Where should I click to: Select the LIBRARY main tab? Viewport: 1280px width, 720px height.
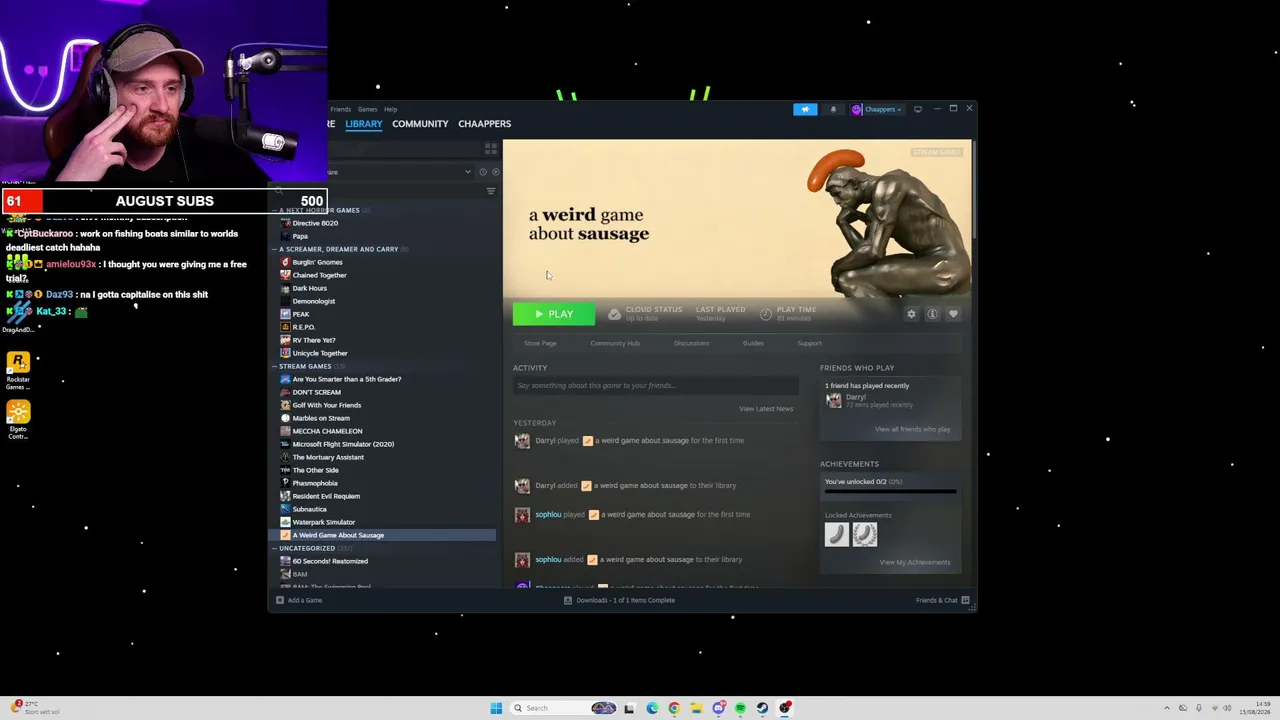pos(364,124)
